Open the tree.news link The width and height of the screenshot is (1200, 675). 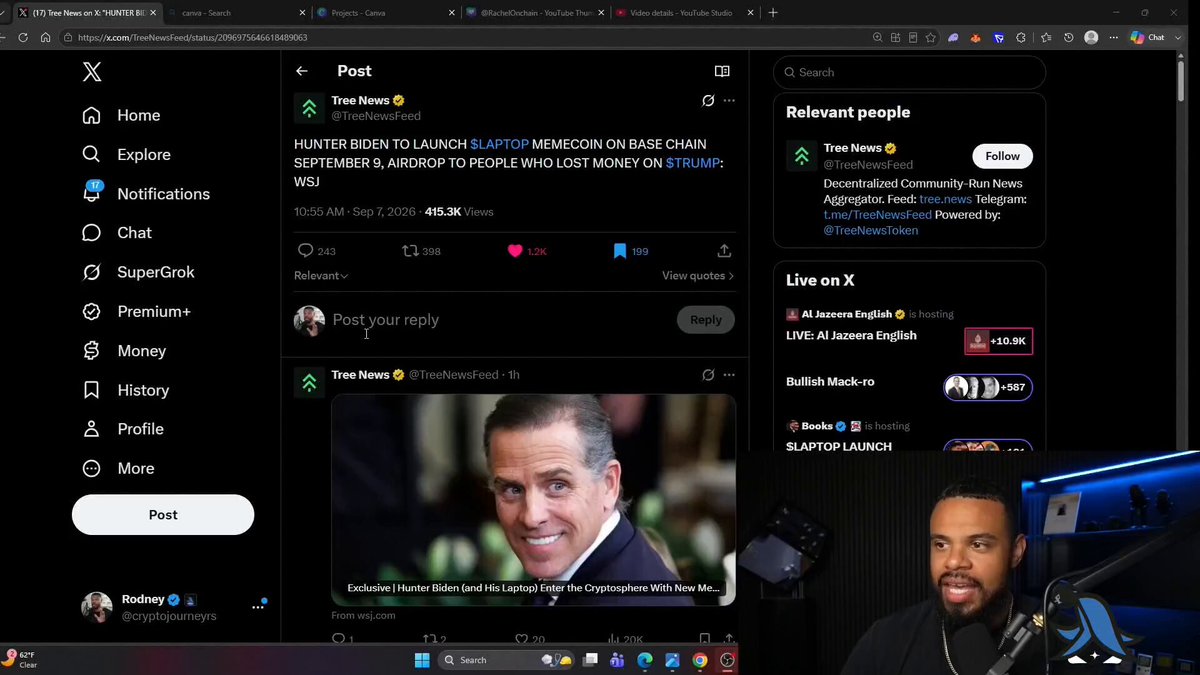point(945,199)
